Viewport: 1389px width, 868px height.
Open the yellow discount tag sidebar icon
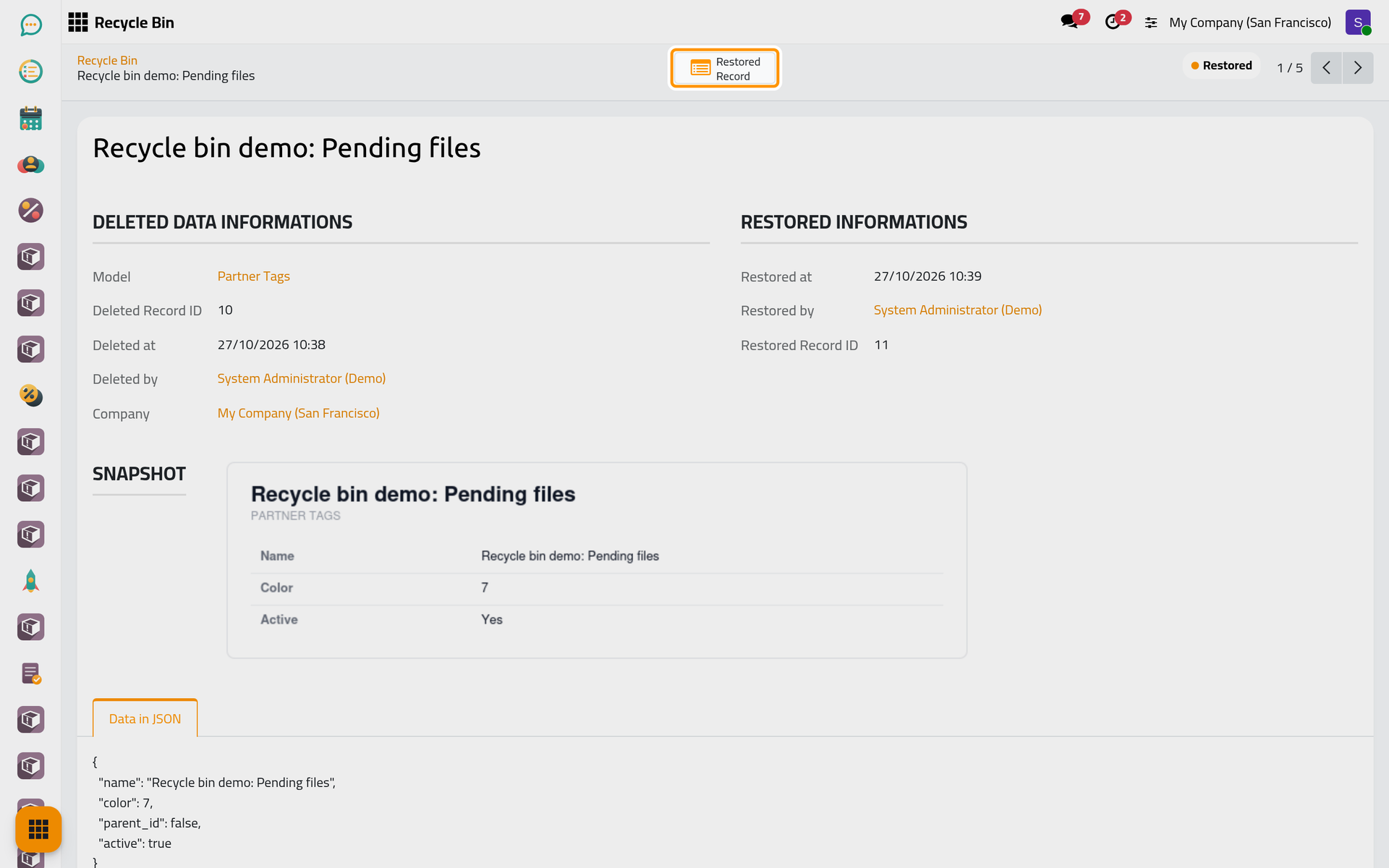[x=30, y=395]
